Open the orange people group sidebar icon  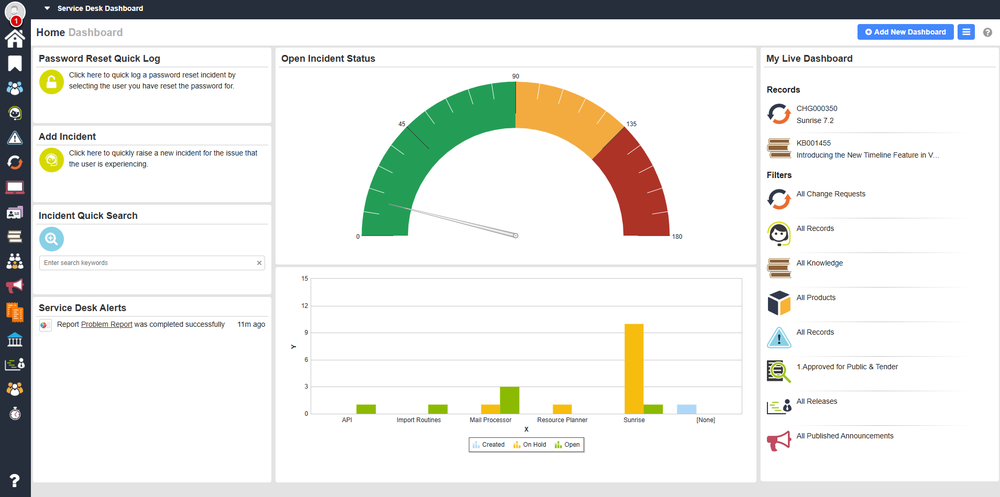tap(15, 388)
